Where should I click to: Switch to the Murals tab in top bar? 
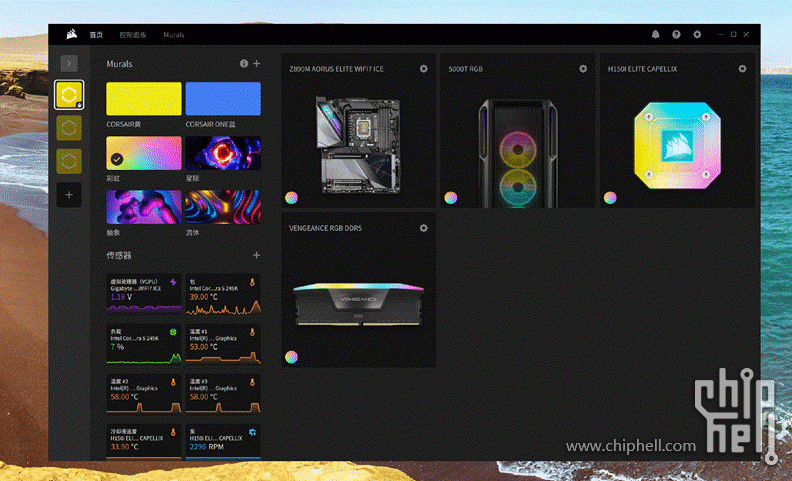tap(174, 35)
